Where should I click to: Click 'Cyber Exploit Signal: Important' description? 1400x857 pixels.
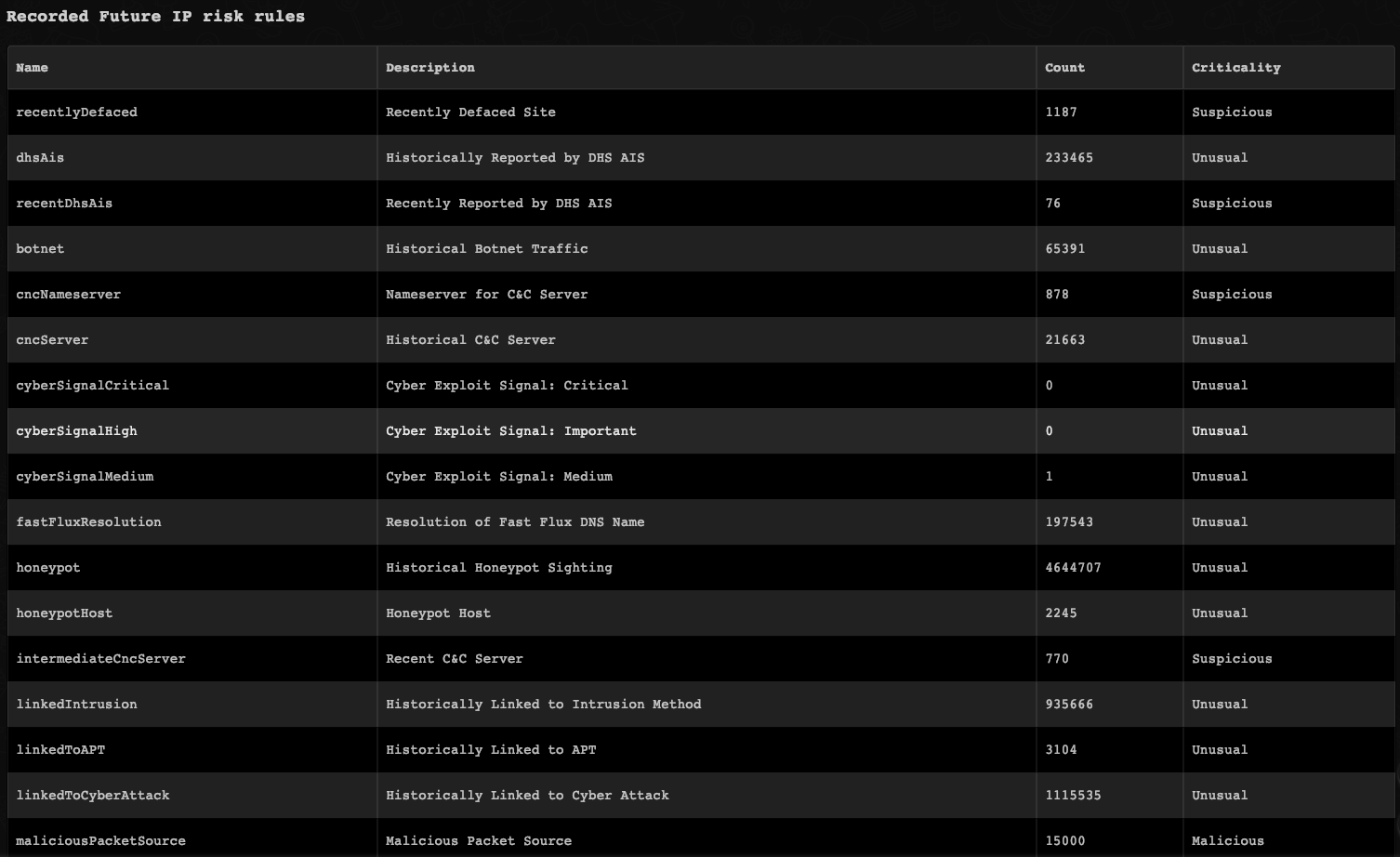click(x=510, y=431)
